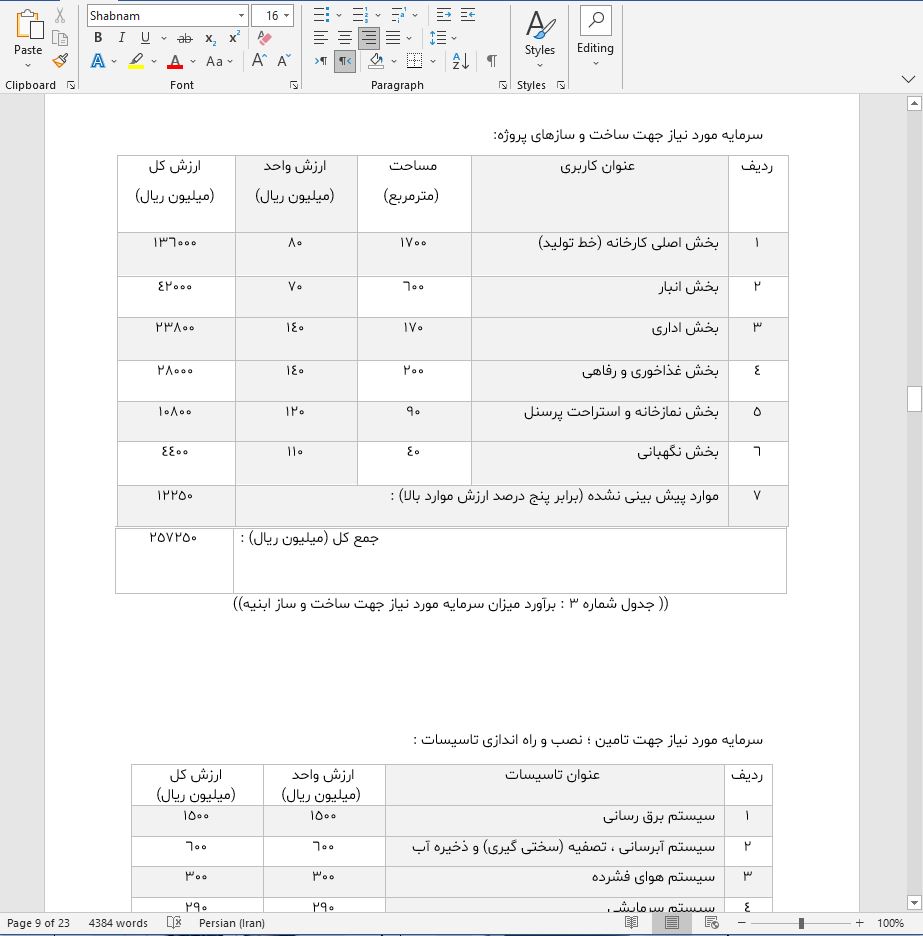Click the 'Persian (Iran)' language indicator

232,923
